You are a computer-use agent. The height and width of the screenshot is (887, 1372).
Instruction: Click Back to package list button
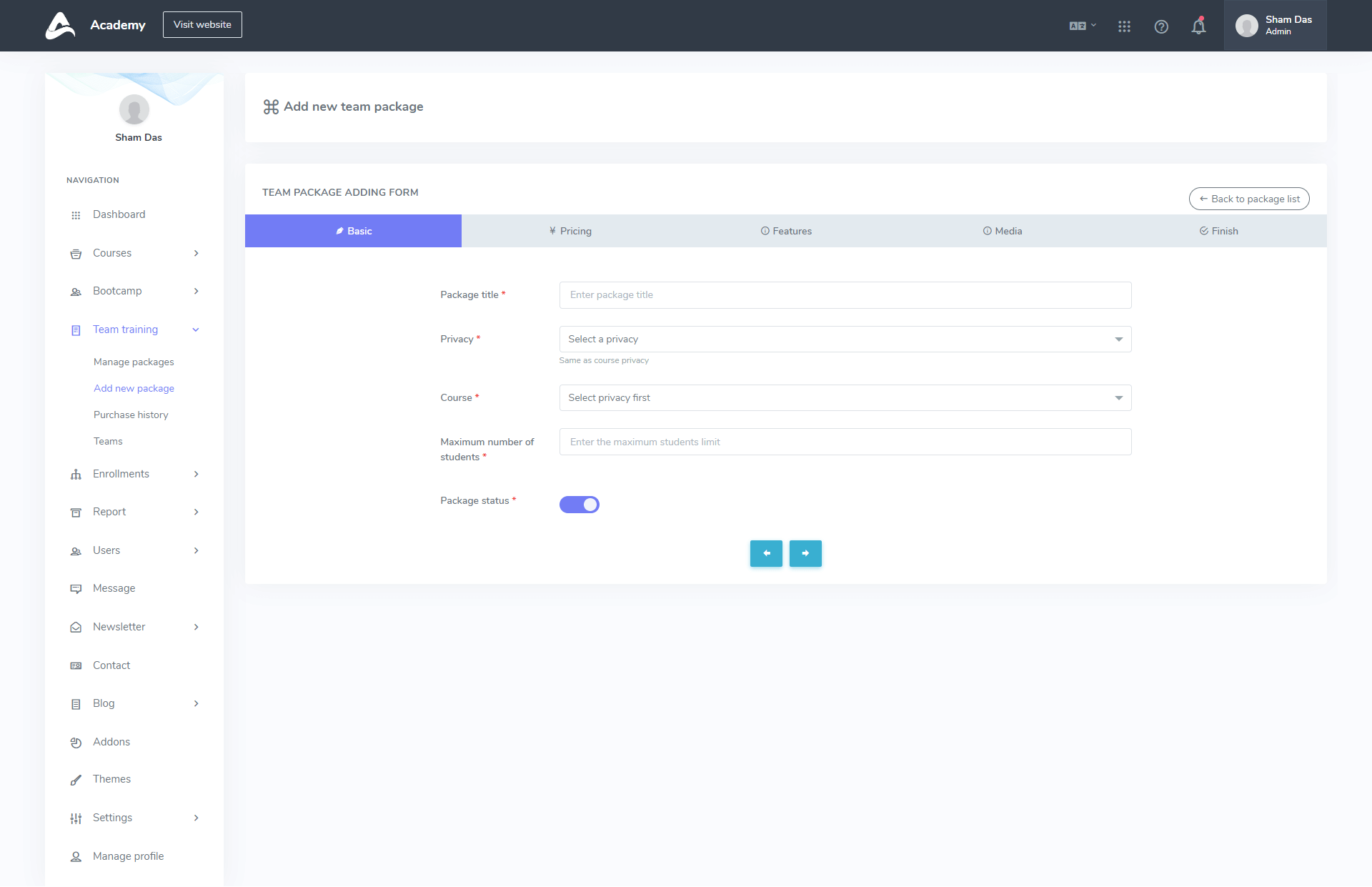click(1248, 199)
